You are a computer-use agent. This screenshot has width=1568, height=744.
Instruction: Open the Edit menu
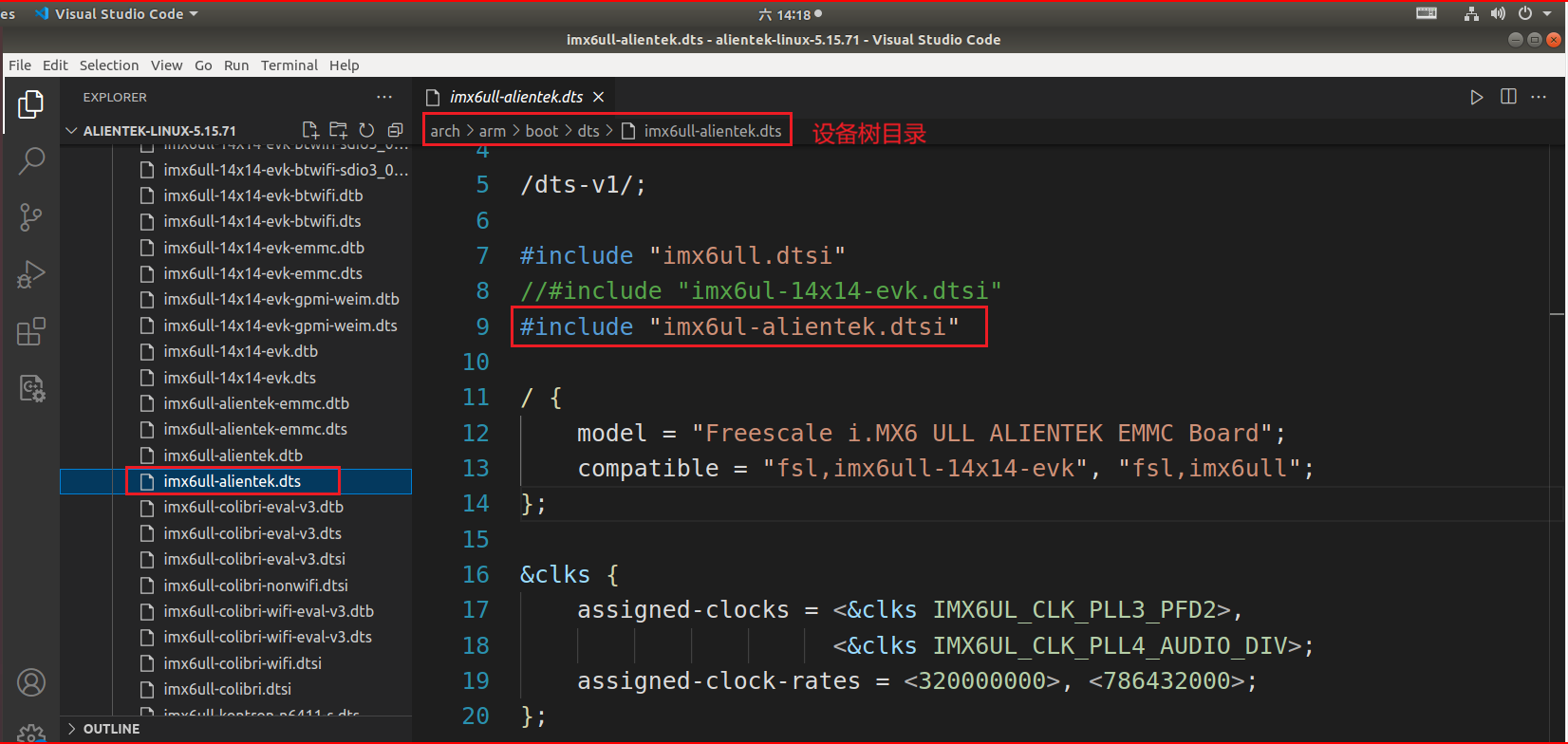point(55,65)
